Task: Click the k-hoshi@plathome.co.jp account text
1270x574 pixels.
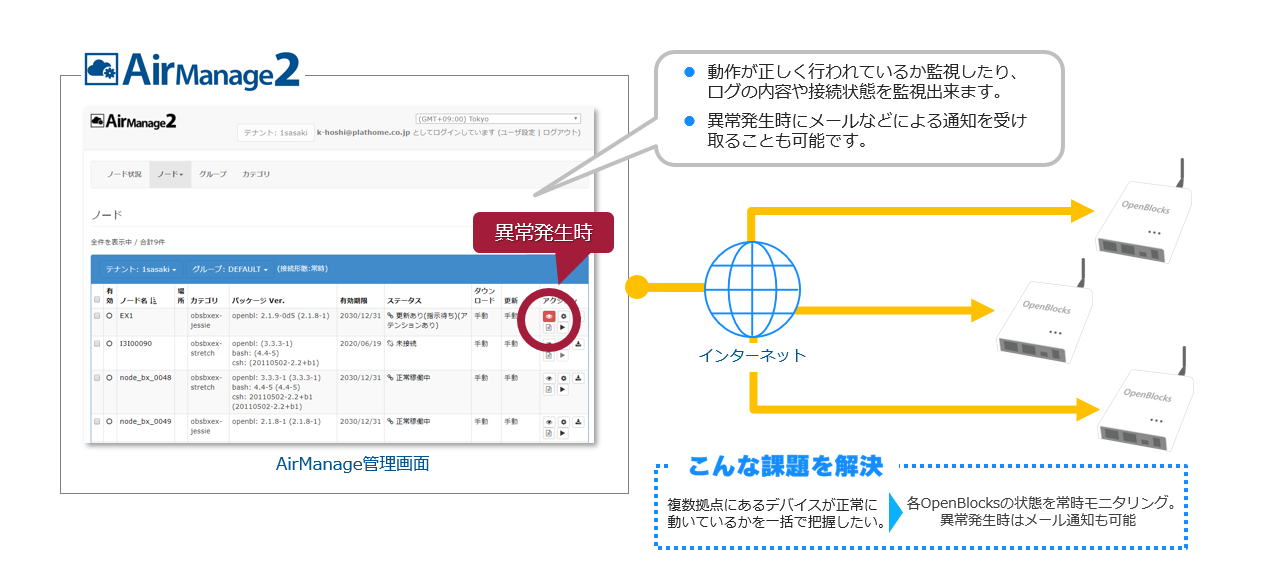Action: tap(363, 132)
